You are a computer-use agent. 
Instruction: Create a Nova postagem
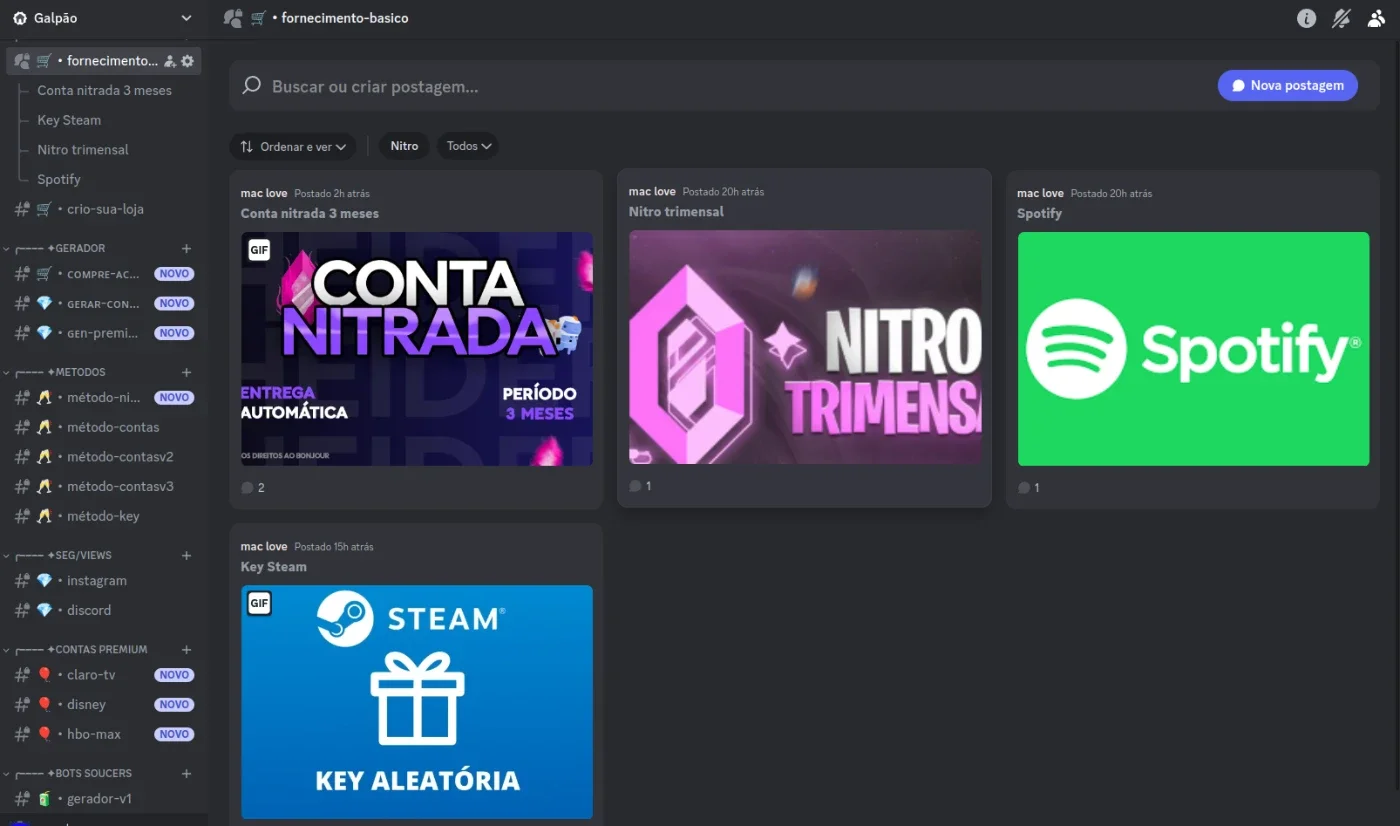pos(1288,85)
